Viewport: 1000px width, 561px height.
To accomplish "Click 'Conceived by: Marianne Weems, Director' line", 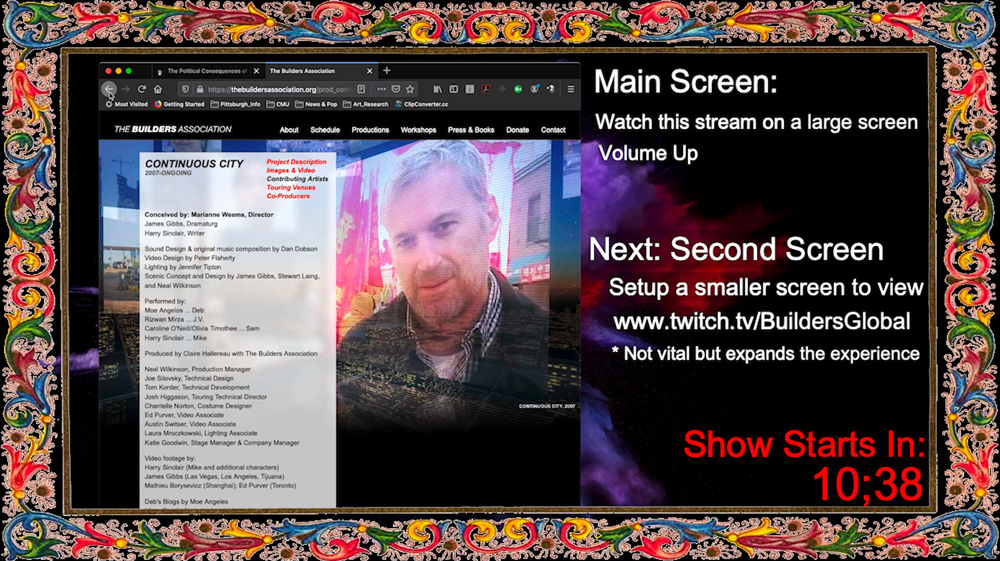I will pyautogui.click(x=209, y=215).
